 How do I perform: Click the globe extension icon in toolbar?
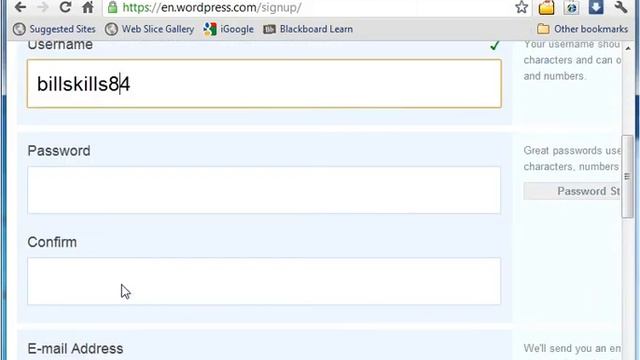point(571,7)
